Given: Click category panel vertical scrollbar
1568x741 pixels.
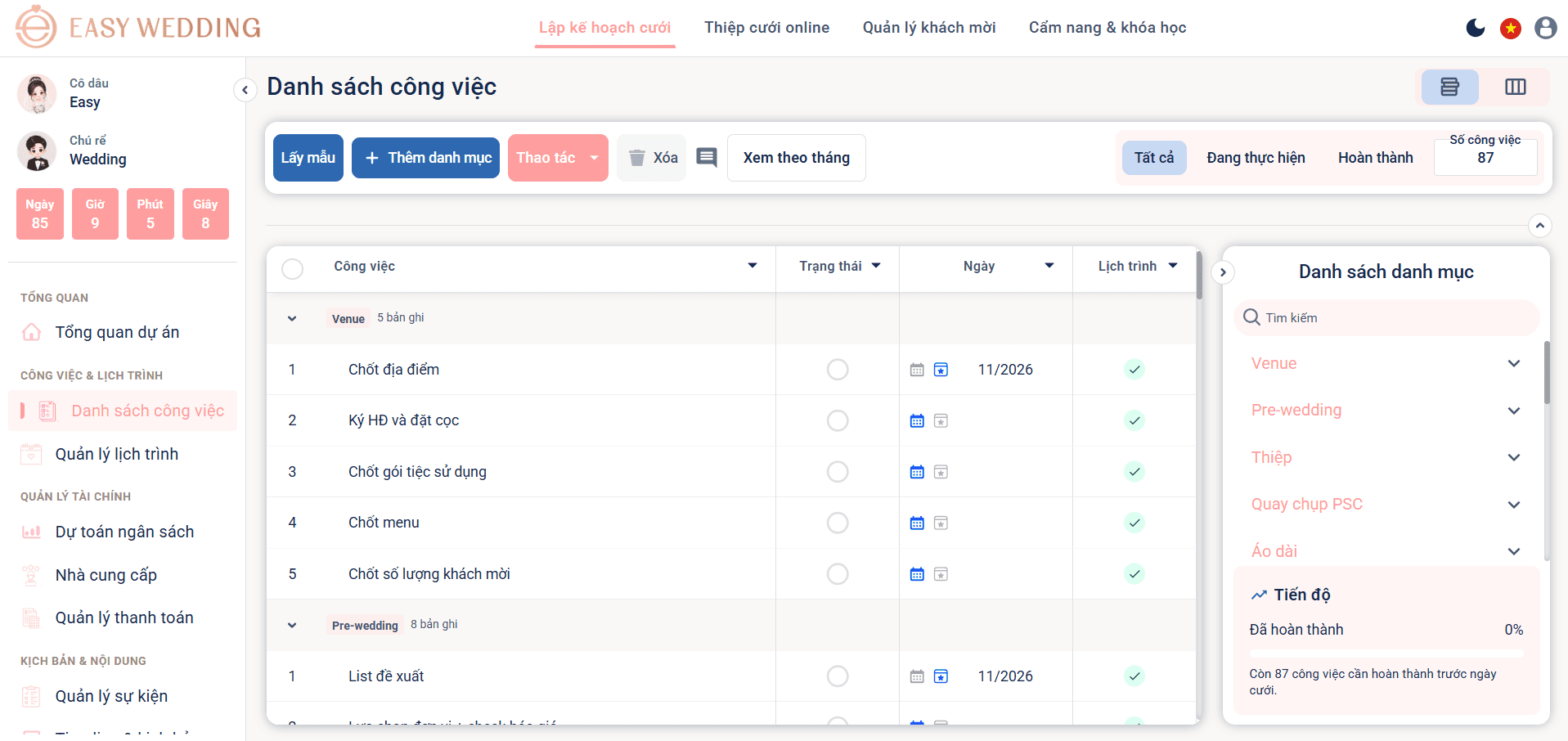Looking at the screenshot, I should (1547, 372).
